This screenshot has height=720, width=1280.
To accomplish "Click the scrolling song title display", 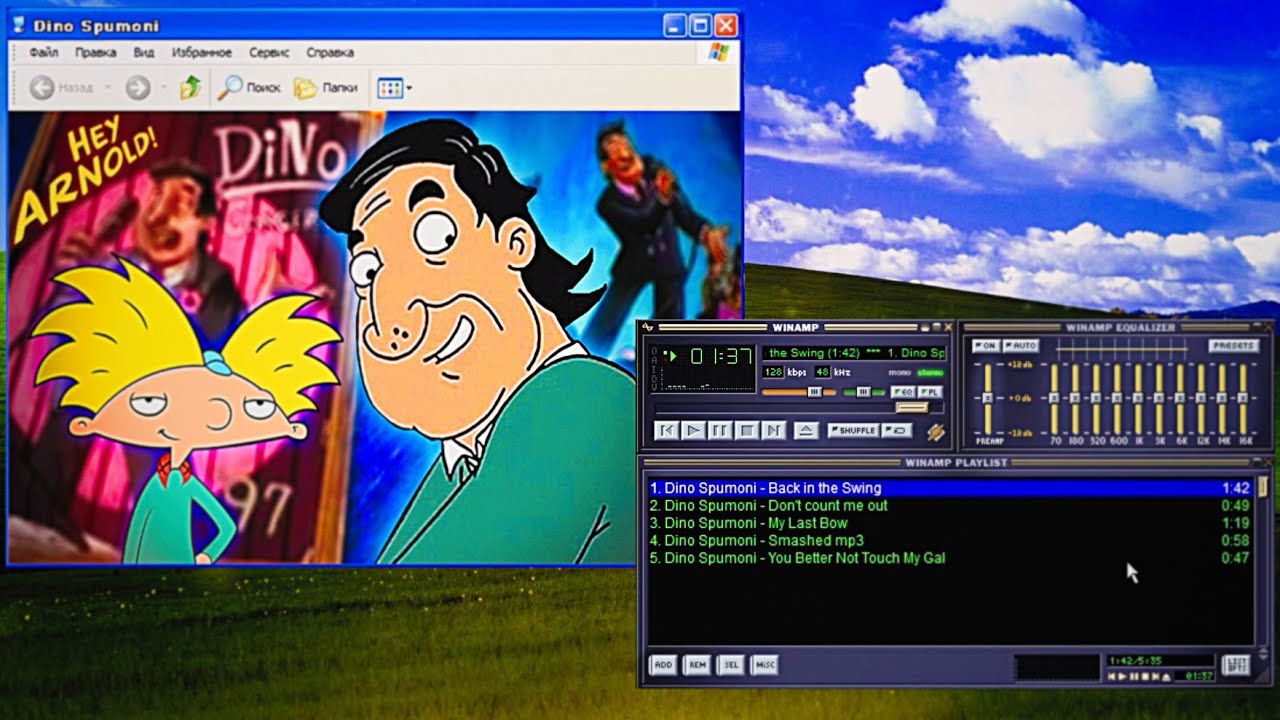I will pos(854,353).
